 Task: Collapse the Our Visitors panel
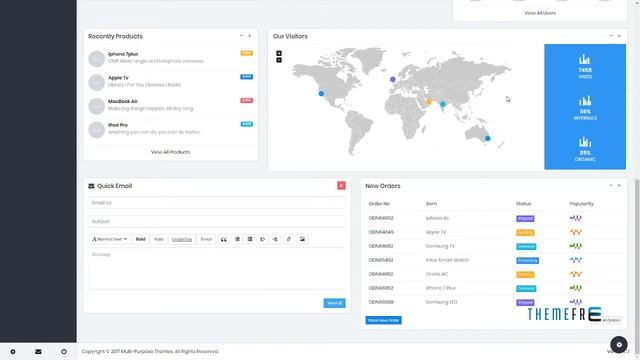click(611, 36)
